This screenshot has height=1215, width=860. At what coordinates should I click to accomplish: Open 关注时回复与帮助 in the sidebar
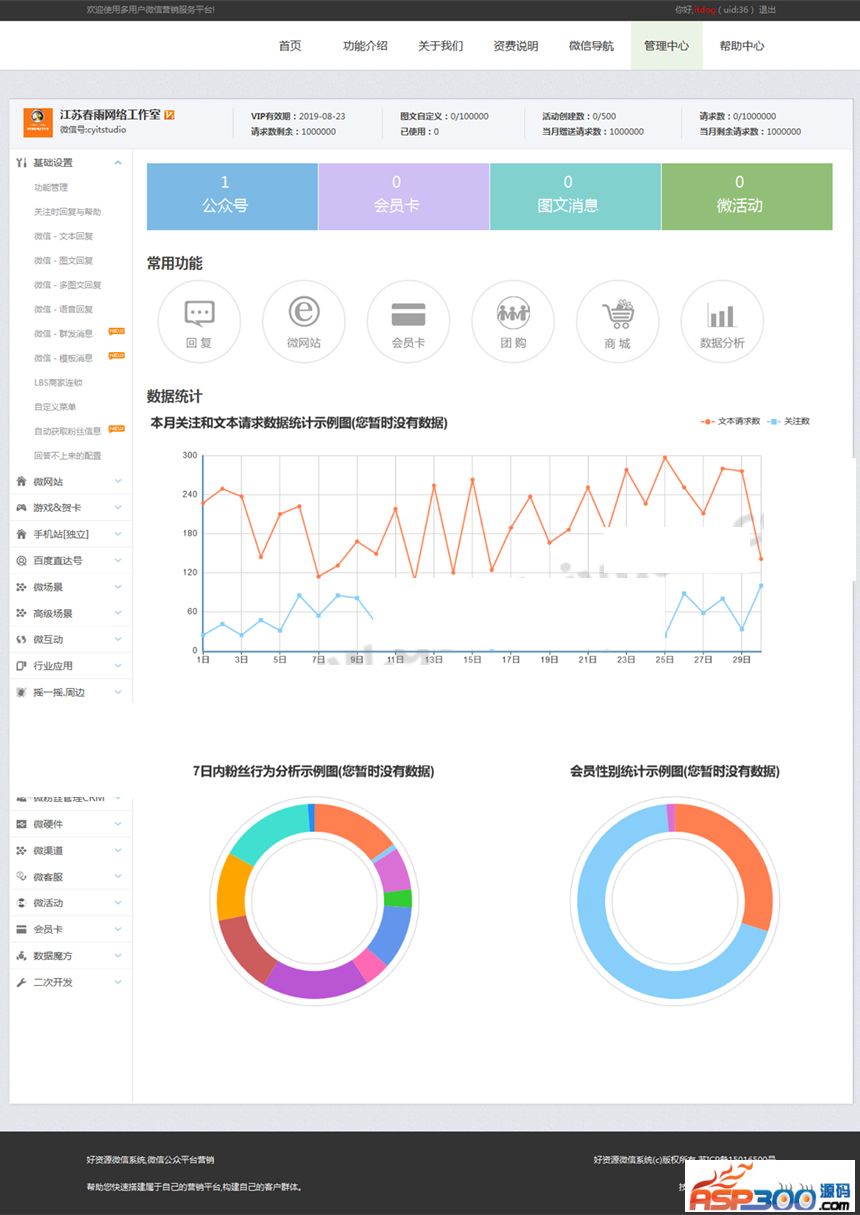[67, 212]
